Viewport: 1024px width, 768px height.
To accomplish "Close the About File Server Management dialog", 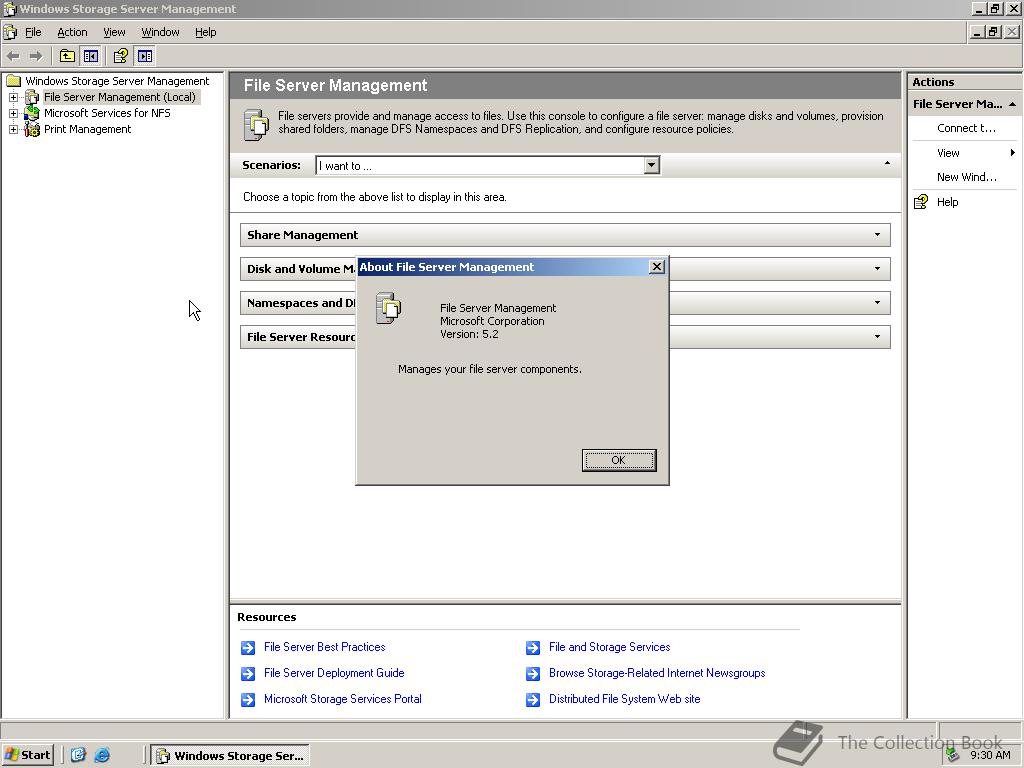I will click(657, 266).
